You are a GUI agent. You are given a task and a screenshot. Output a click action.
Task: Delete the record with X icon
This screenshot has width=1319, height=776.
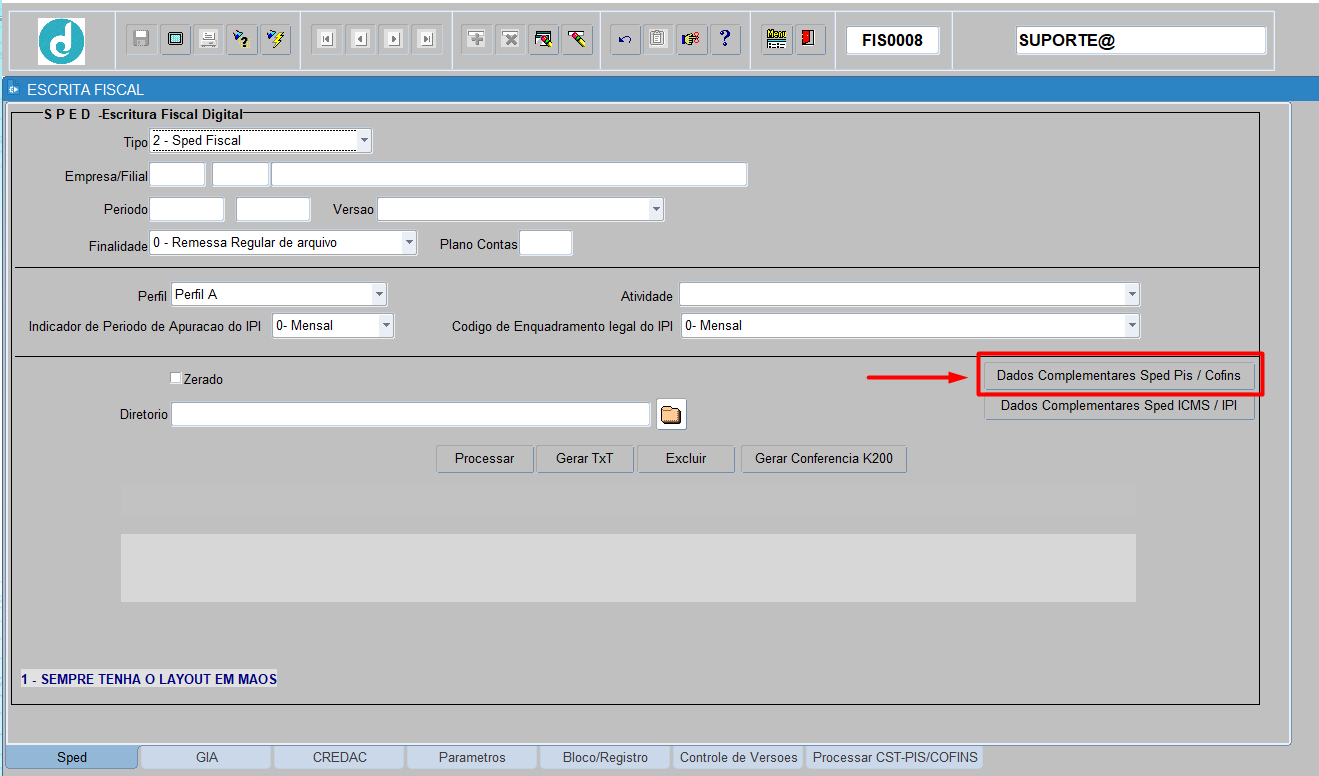(x=510, y=40)
